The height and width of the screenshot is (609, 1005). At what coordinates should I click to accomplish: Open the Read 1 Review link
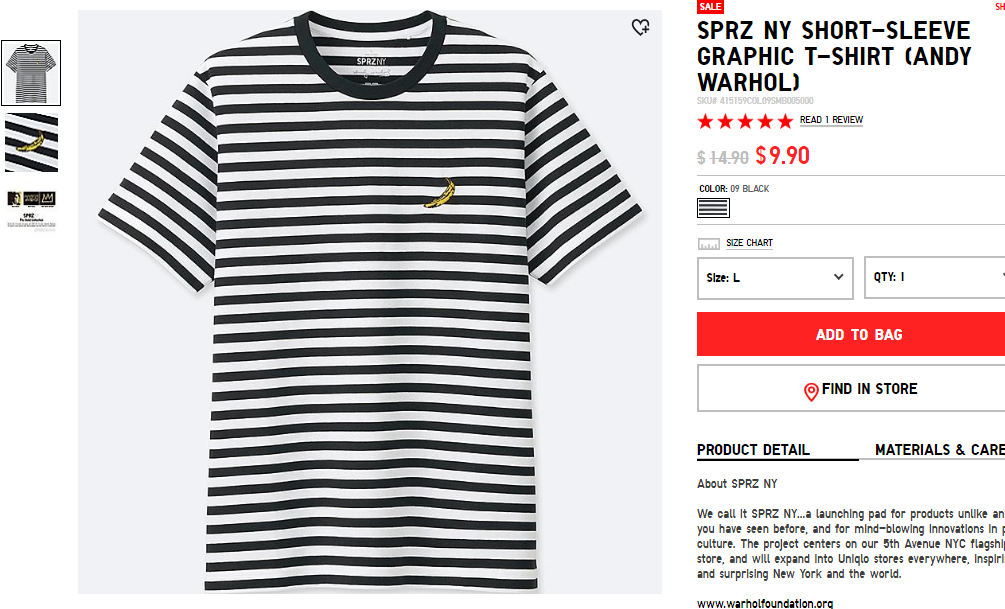(x=831, y=120)
